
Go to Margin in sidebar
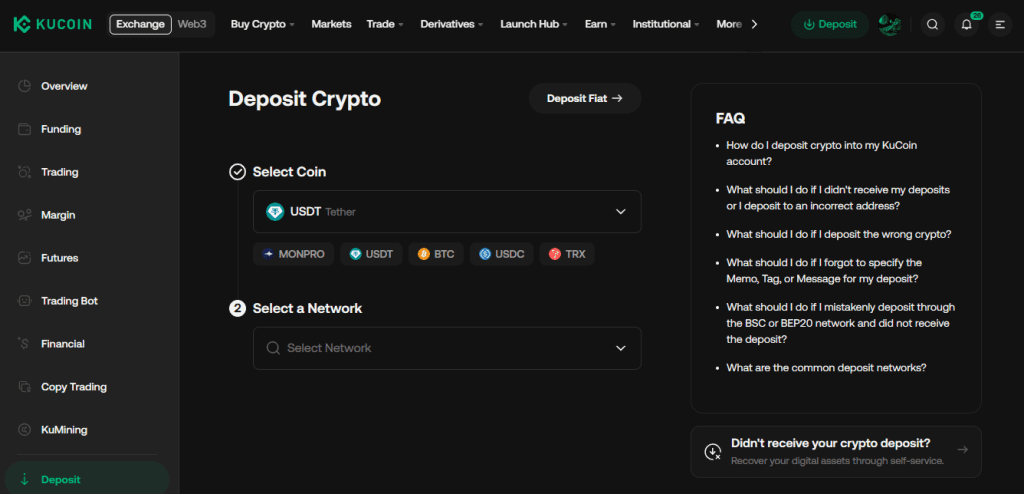pos(58,215)
